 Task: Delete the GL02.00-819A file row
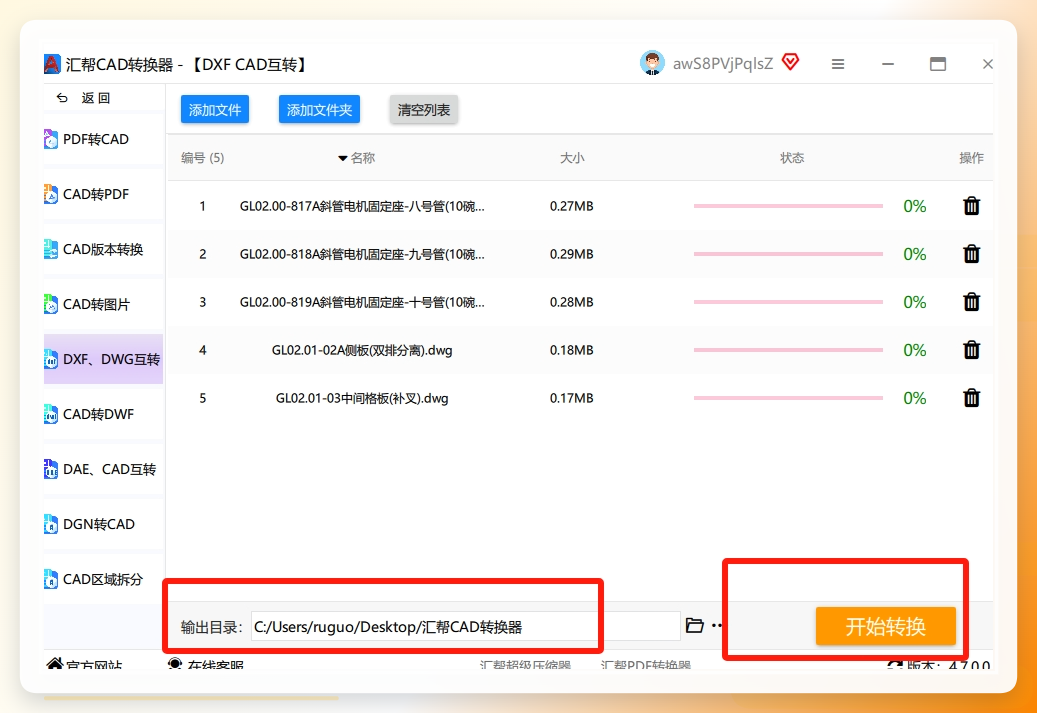[971, 302]
